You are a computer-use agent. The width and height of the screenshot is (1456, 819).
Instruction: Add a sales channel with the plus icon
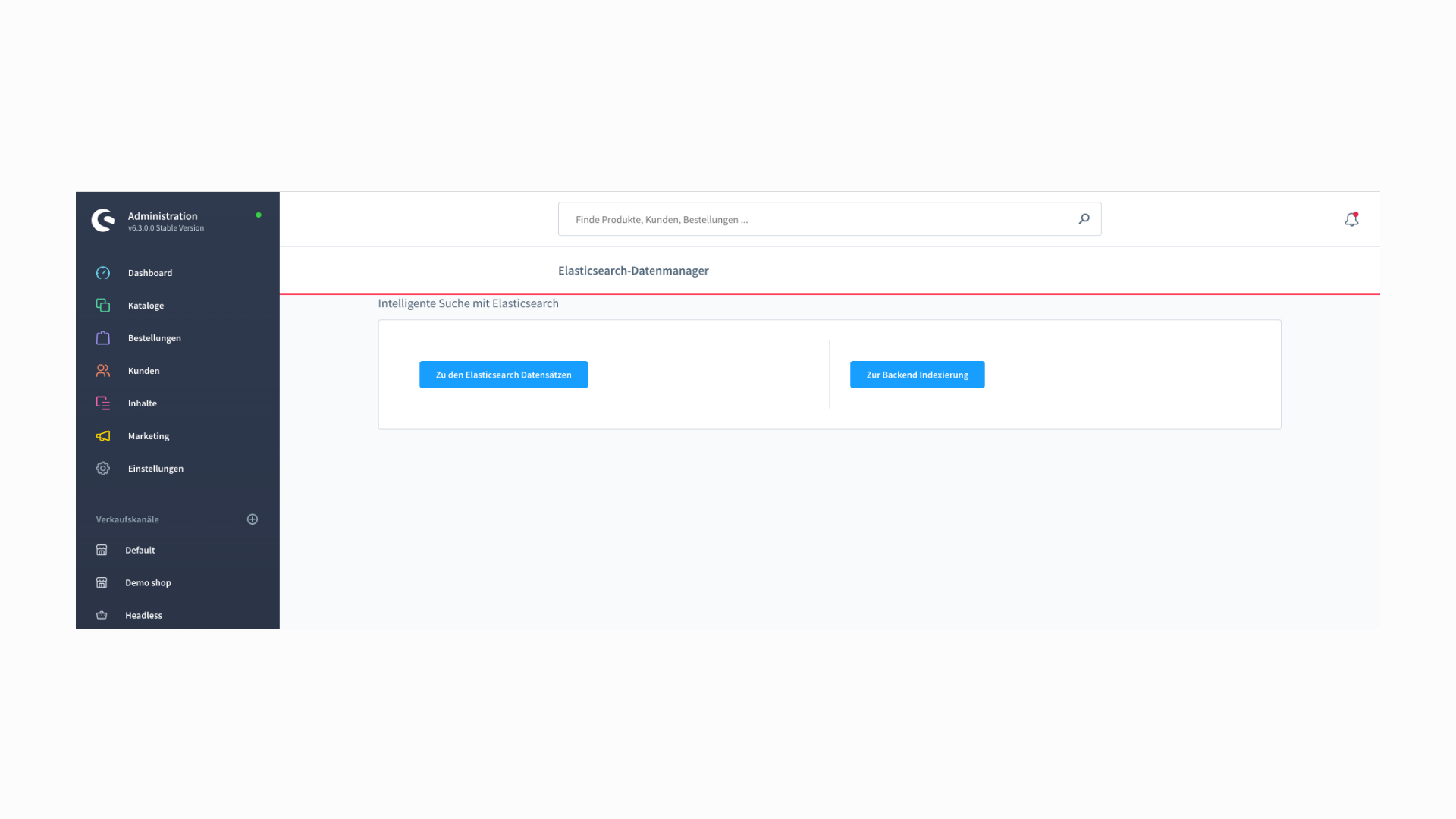[x=253, y=519]
